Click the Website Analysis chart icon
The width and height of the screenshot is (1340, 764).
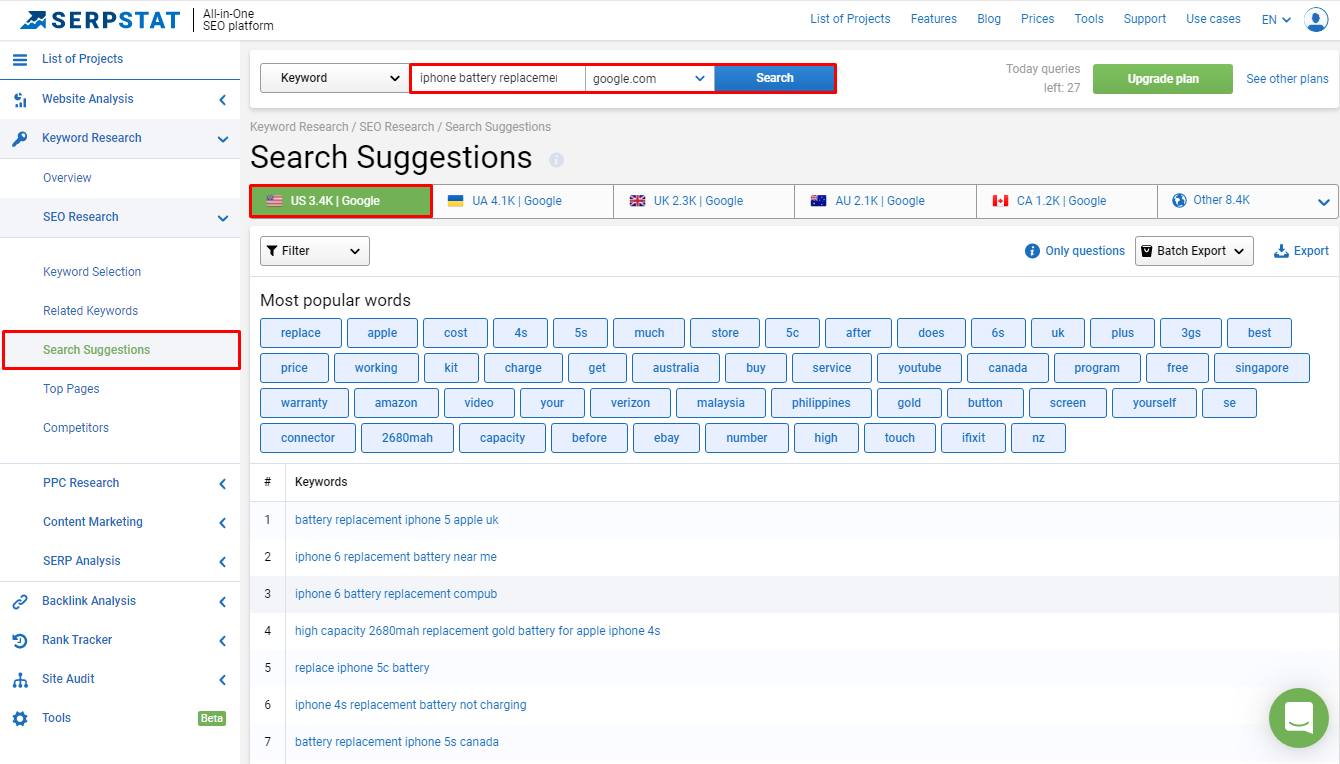click(x=20, y=99)
